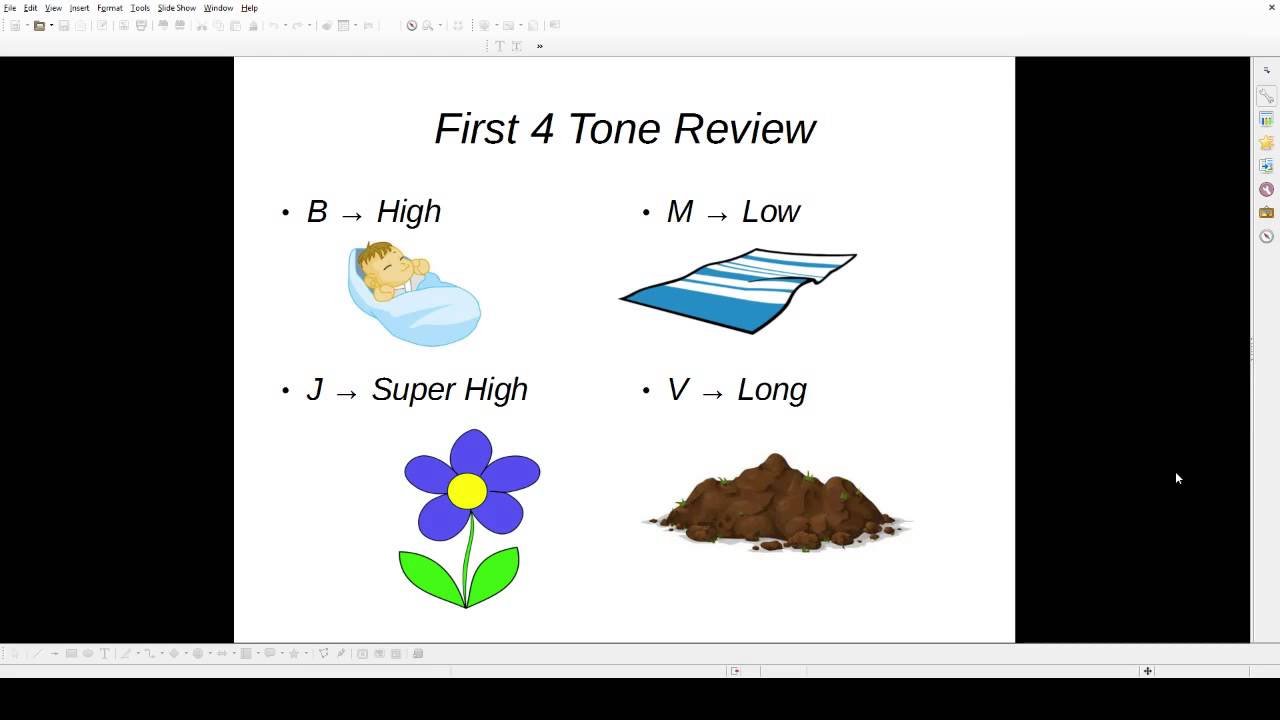Click the Navigator compass icon in top toolbar
Image resolution: width=1280 pixels, height=720 pixels.
pyautogui.click(x=411, y=25)
